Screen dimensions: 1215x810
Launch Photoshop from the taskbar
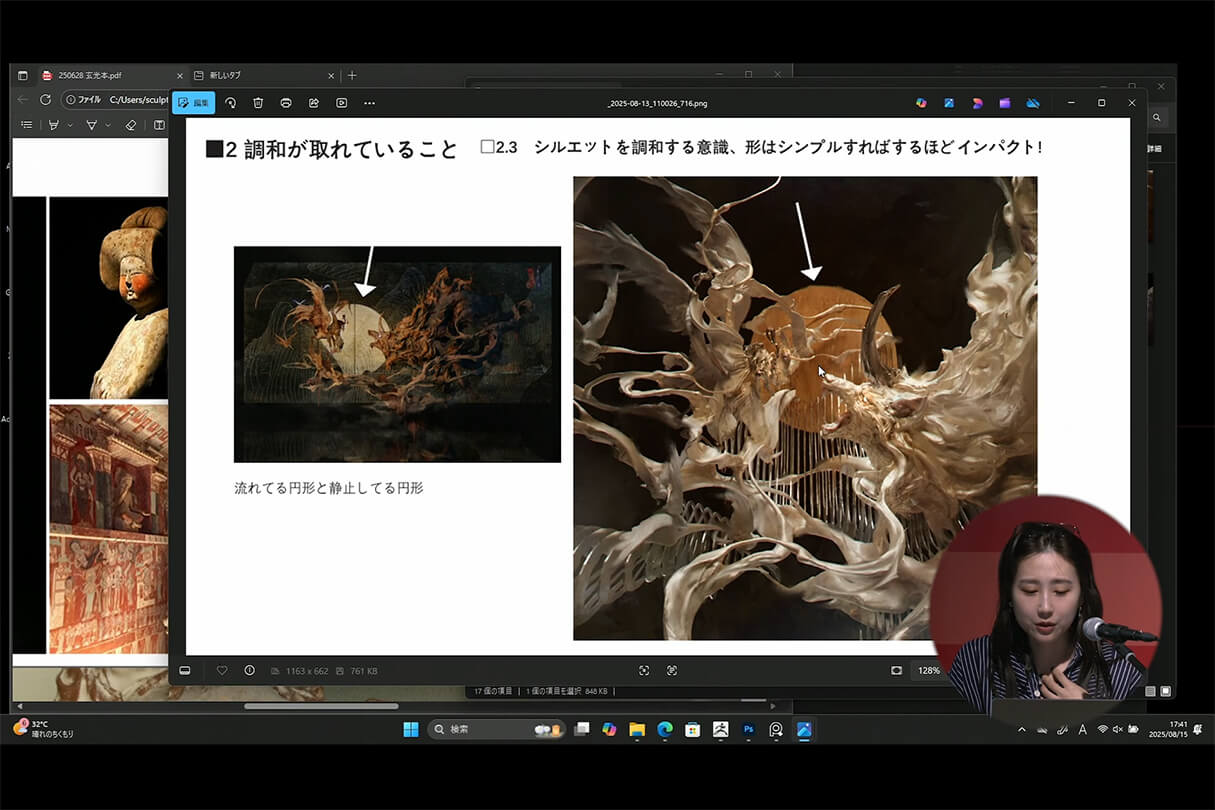(748, 730)
